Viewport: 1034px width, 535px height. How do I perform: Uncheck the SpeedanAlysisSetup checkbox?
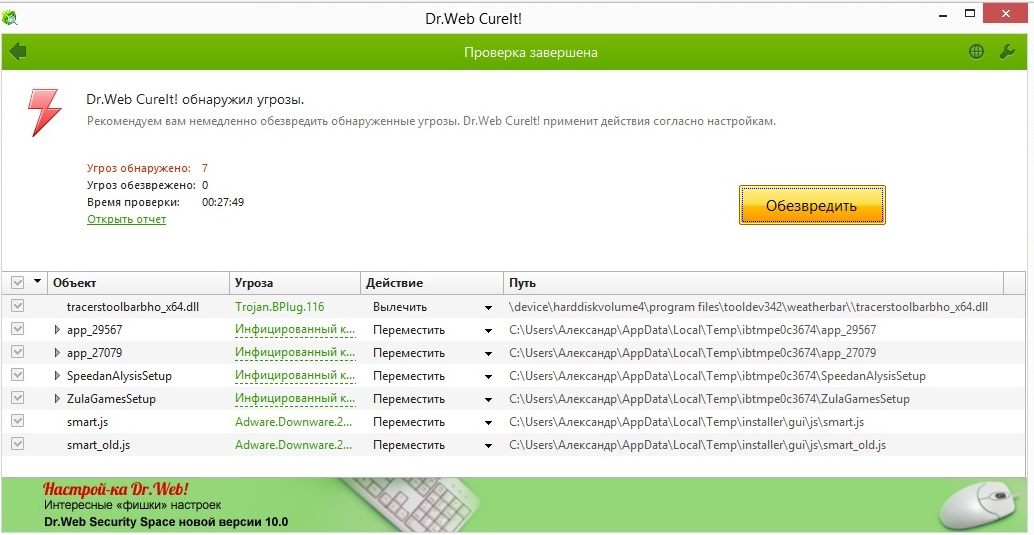click(x=18, y=375)
